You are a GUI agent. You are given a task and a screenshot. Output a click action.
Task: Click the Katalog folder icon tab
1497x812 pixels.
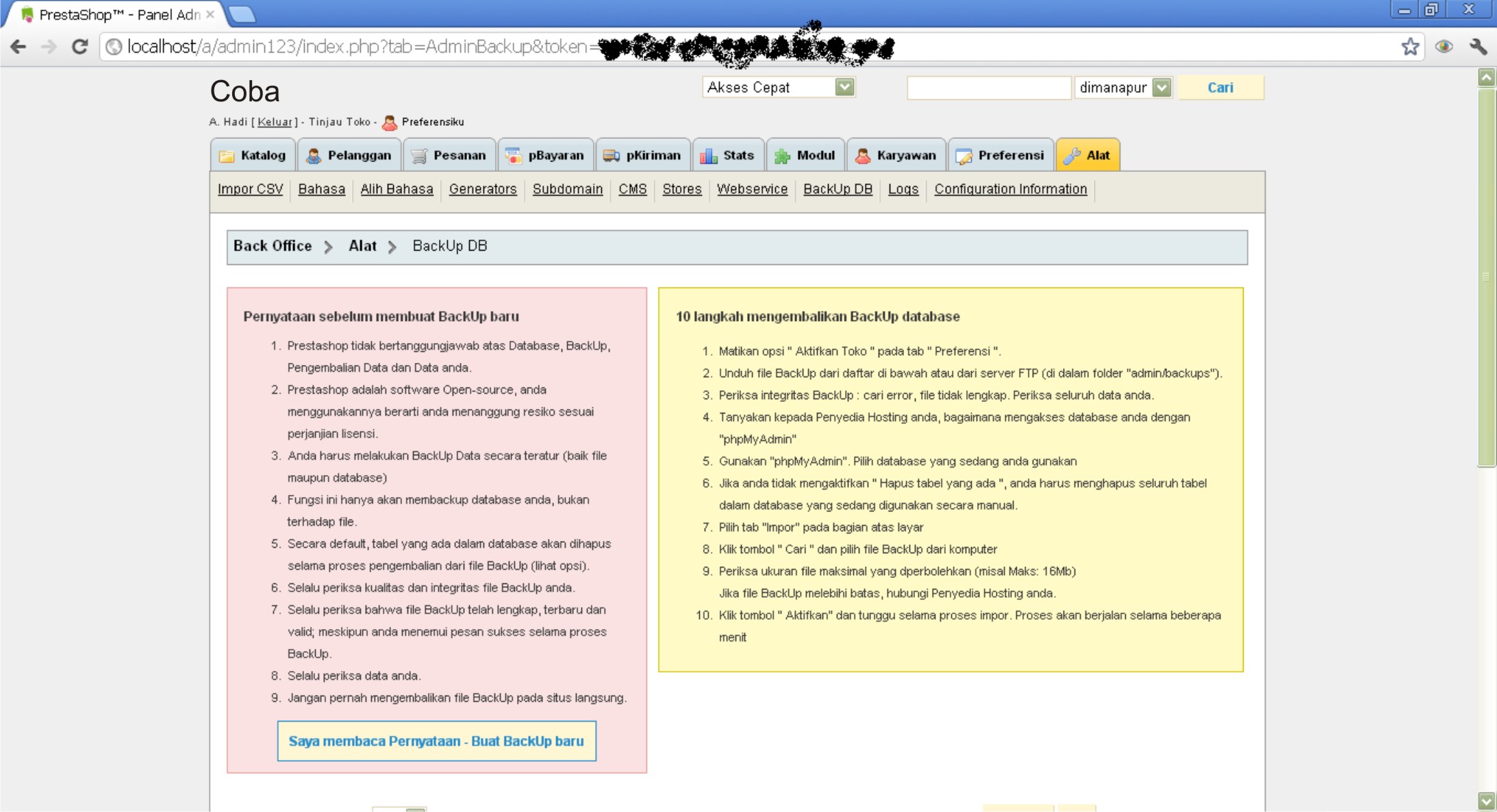(227, 156)
